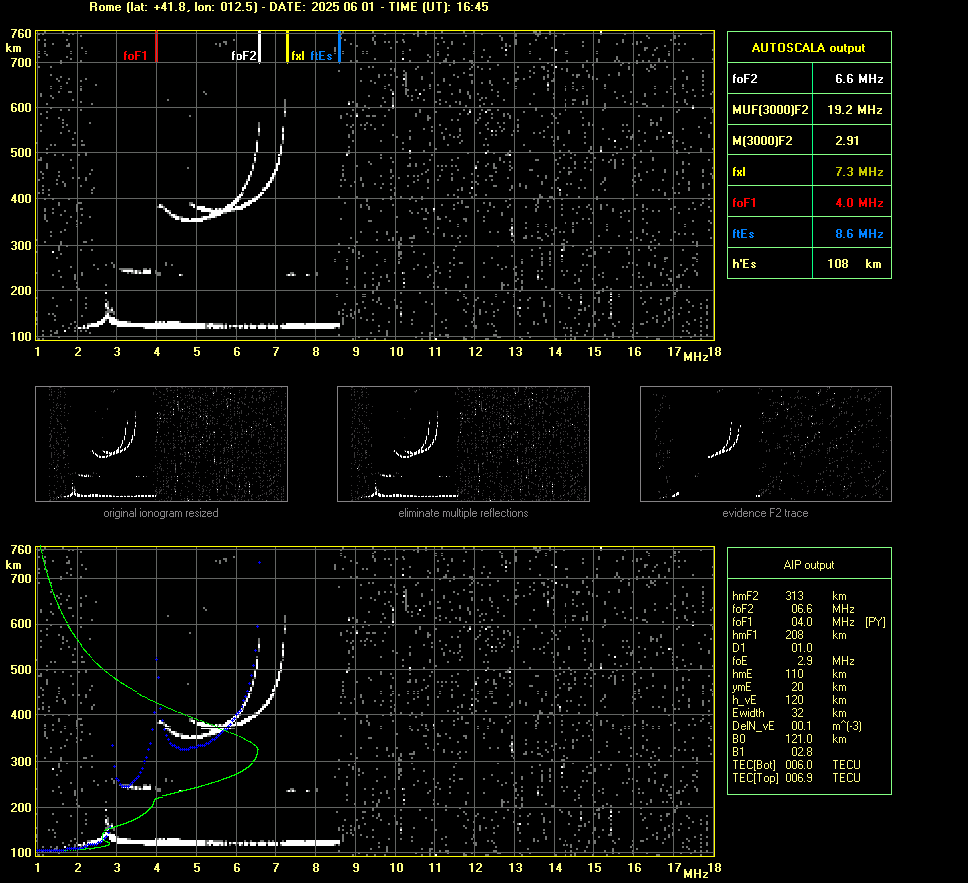Click the D1 01.0 row

pos(772,648)
